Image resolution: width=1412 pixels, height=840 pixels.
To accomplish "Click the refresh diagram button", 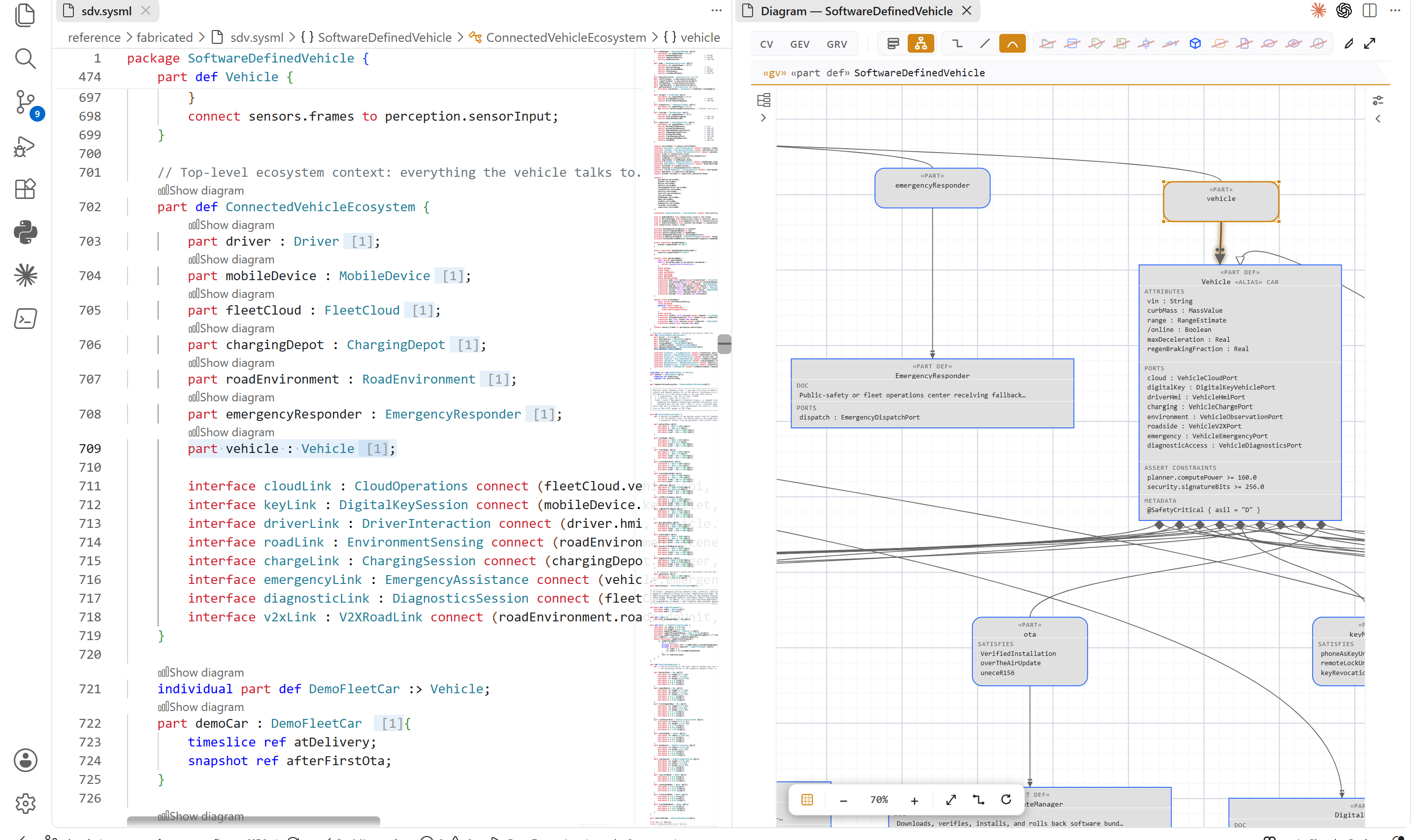I will [x=1006, y=800].
